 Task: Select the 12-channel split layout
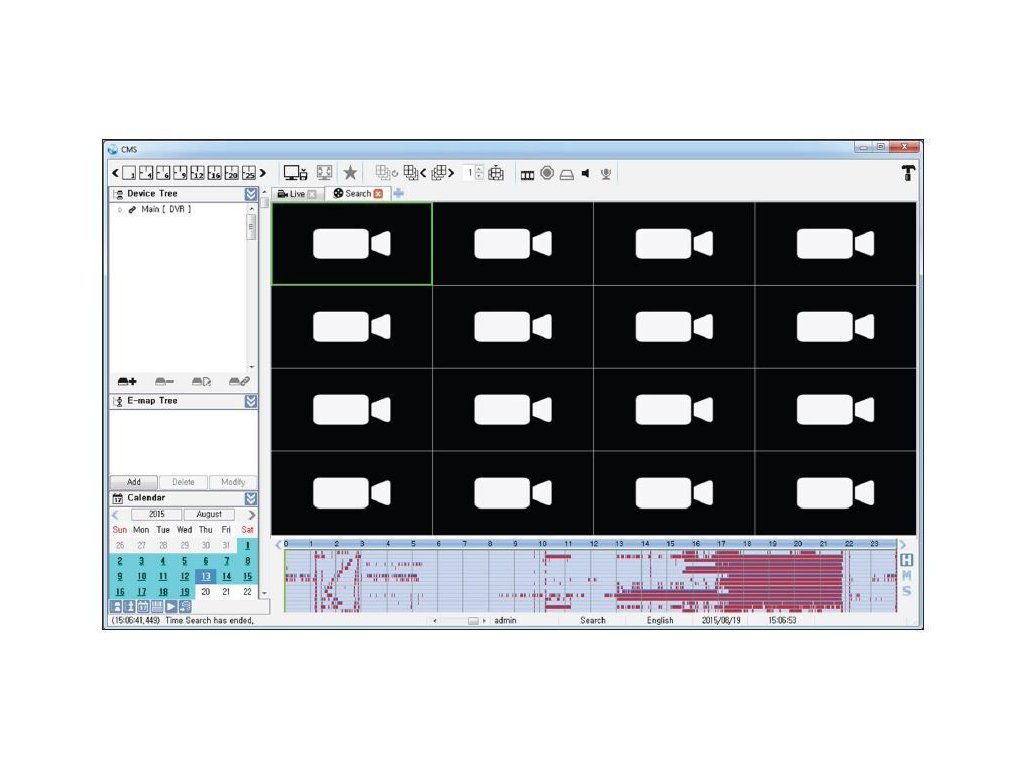click(x=197, y=173)
